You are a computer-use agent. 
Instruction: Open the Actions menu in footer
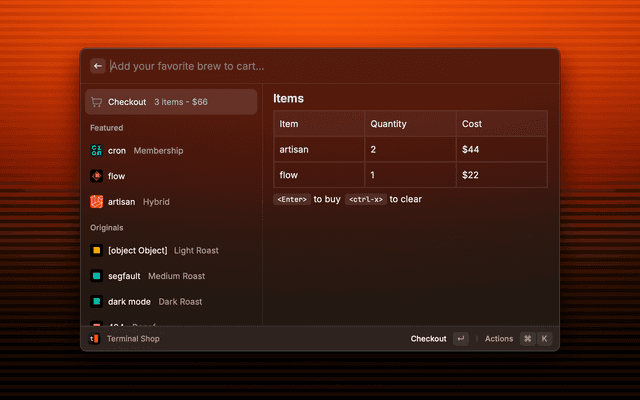(x=498, y=339)
